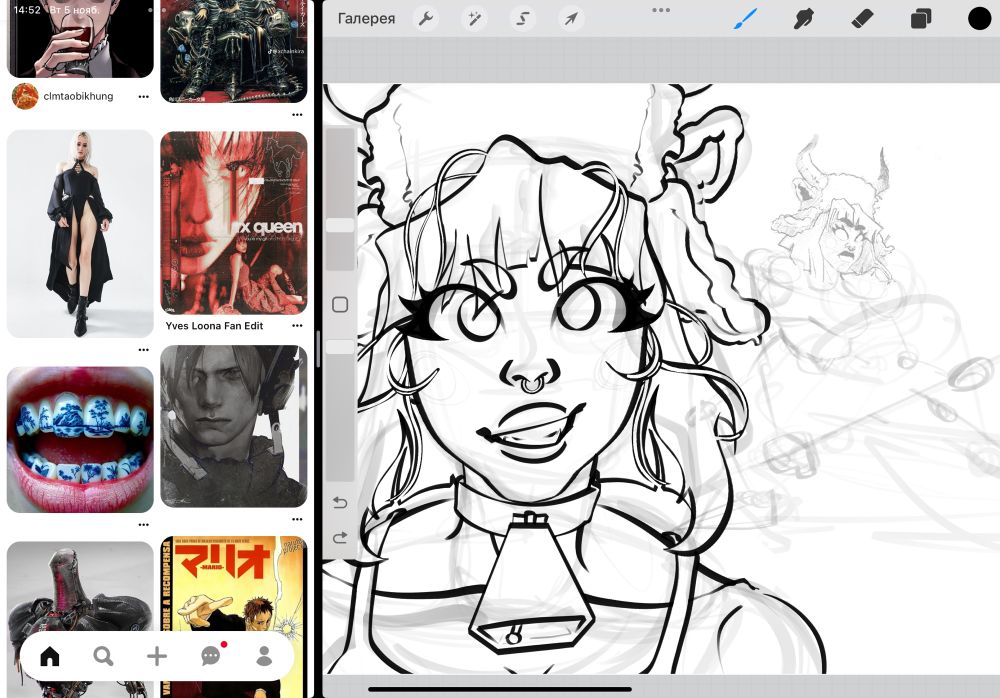Open the Layers panel
Screen dimensions: 1000x698
pyautogui.click(x=921, y=19)
